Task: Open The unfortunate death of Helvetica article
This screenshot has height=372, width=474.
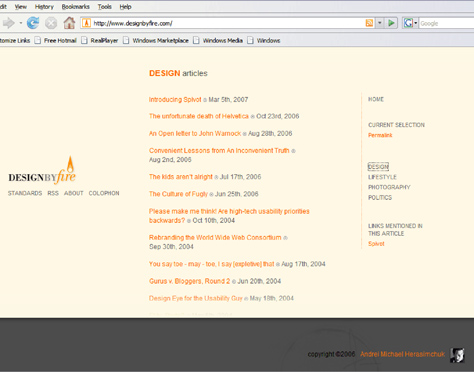Action: (199, 116)
